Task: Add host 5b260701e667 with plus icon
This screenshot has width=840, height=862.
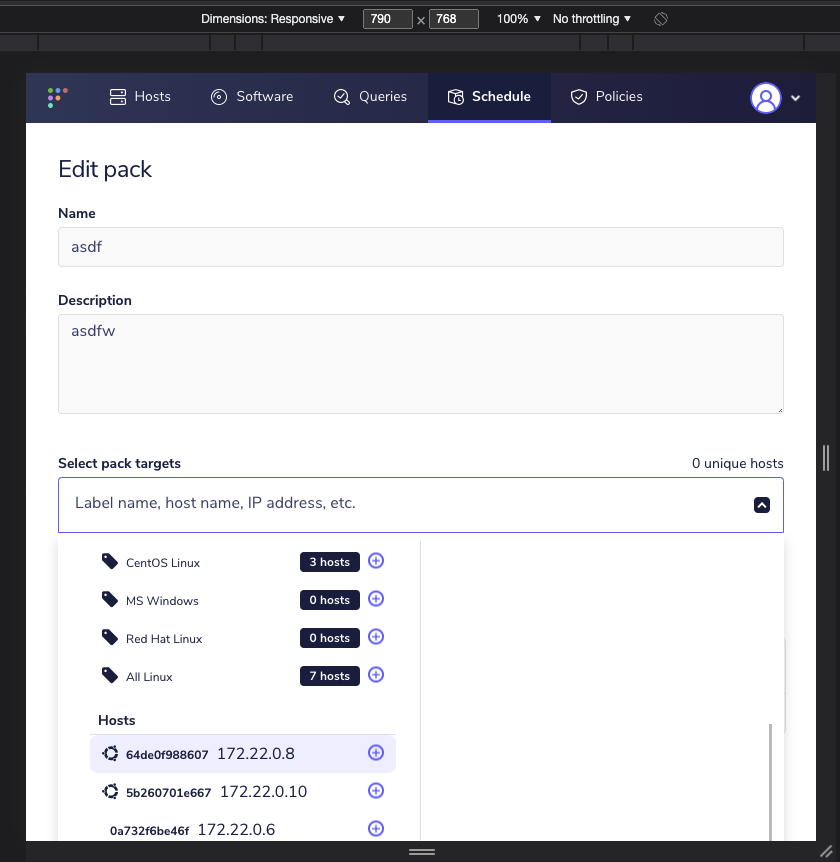Action: click(376, 791)
